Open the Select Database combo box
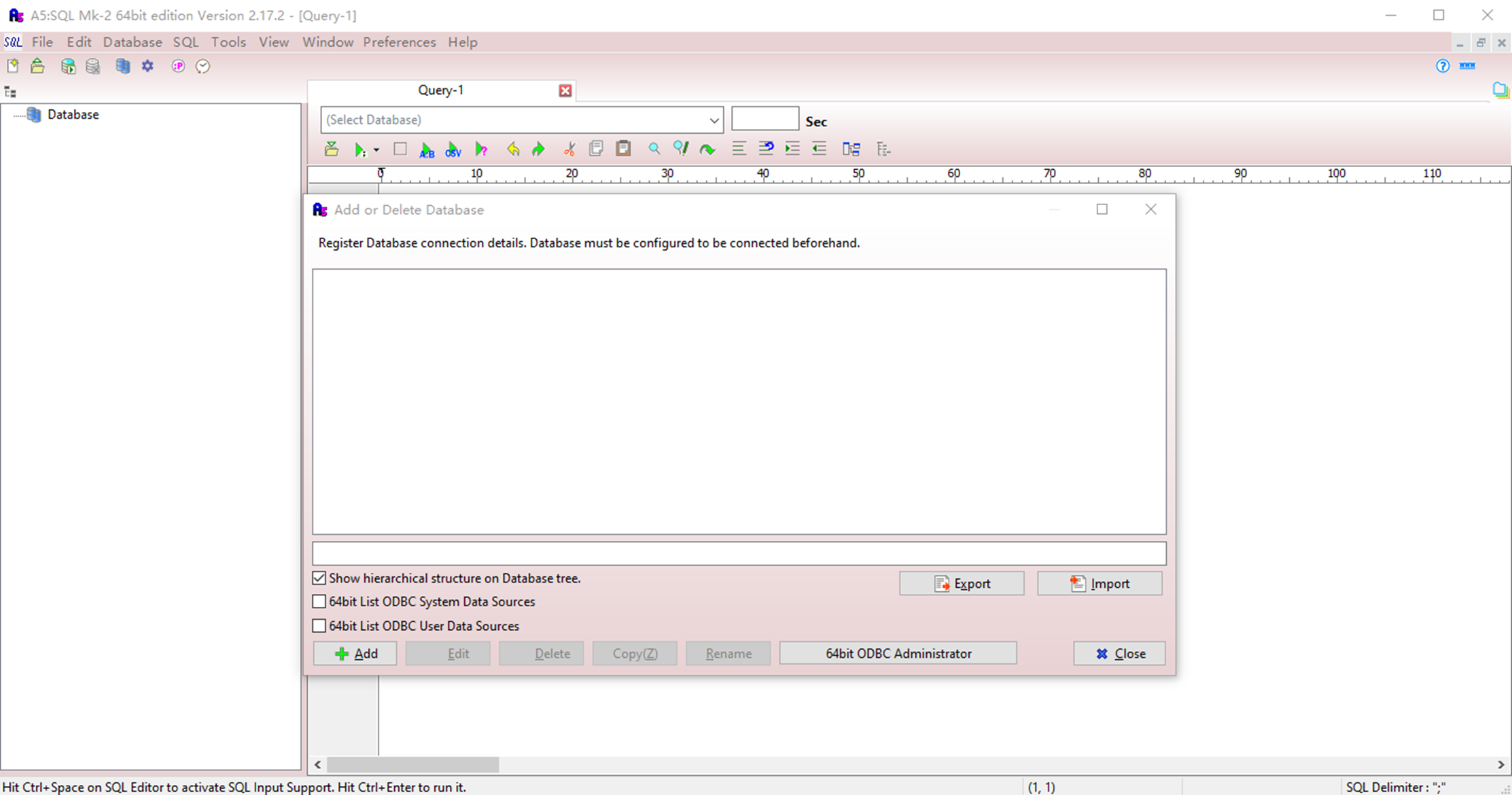1512x795 pixels. coord(522,120)
